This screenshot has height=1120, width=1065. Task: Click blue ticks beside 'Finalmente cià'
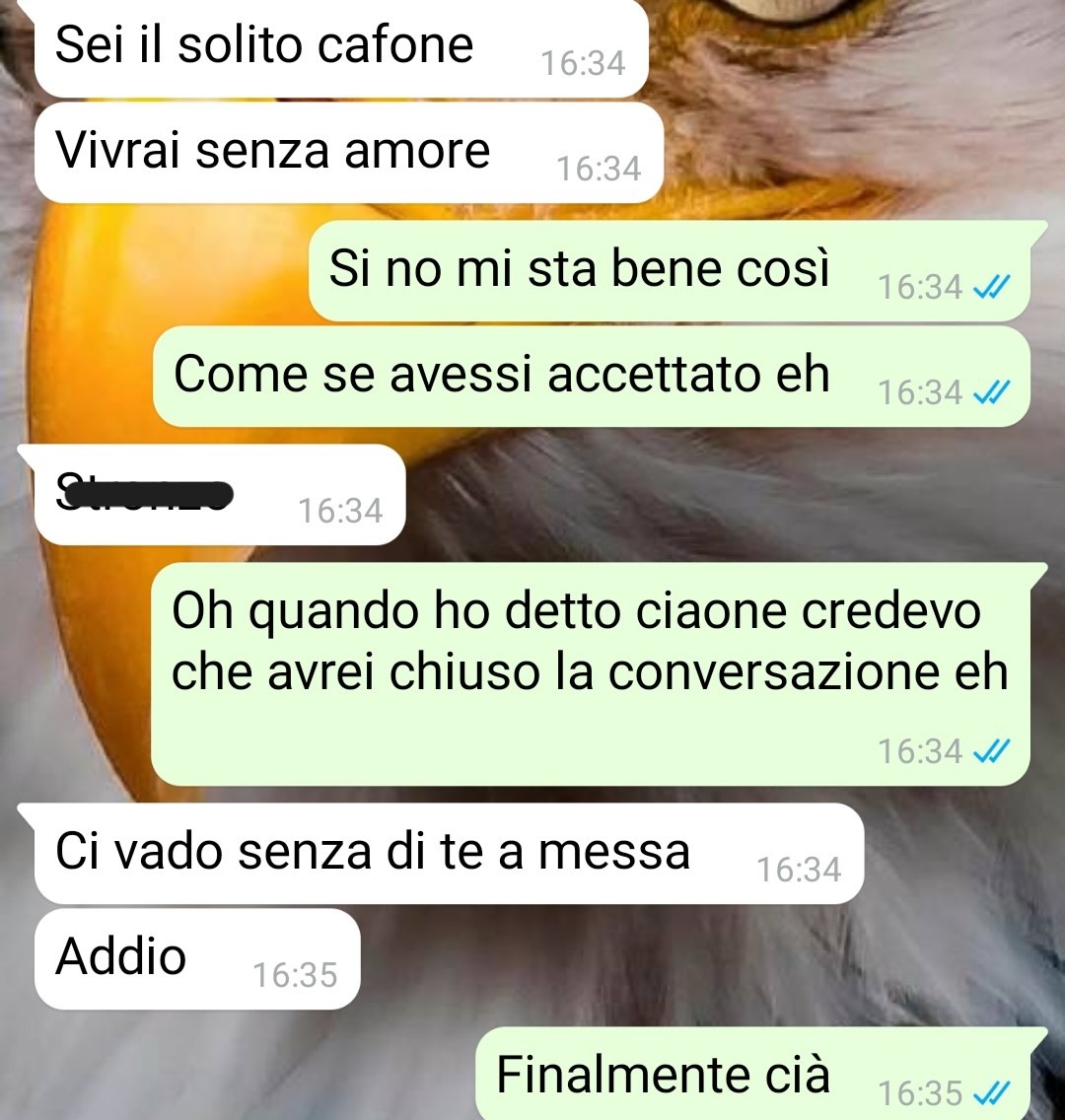[x=992, y=1092]
